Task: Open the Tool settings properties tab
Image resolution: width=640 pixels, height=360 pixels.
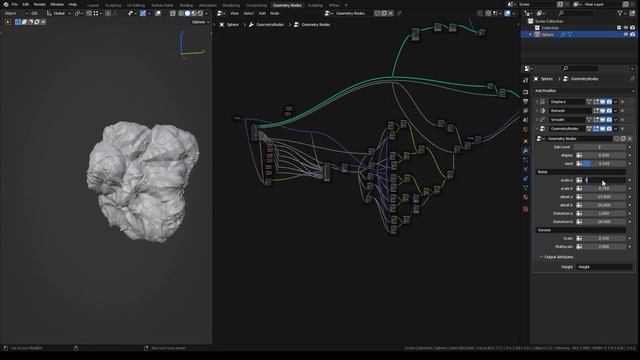Action: point(525,80)
